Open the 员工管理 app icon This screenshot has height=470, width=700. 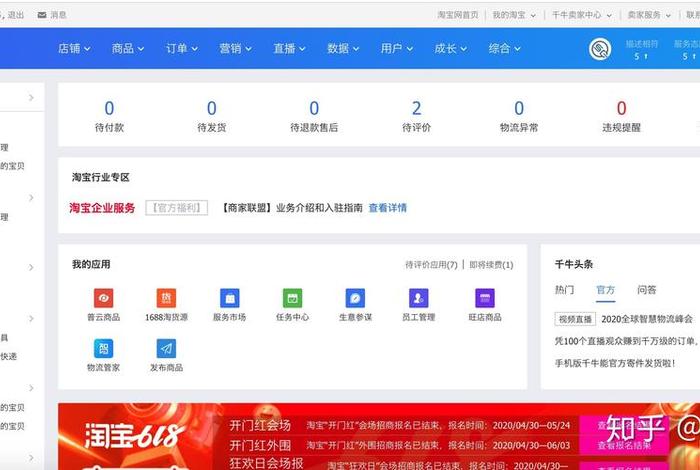pos(418,298)
